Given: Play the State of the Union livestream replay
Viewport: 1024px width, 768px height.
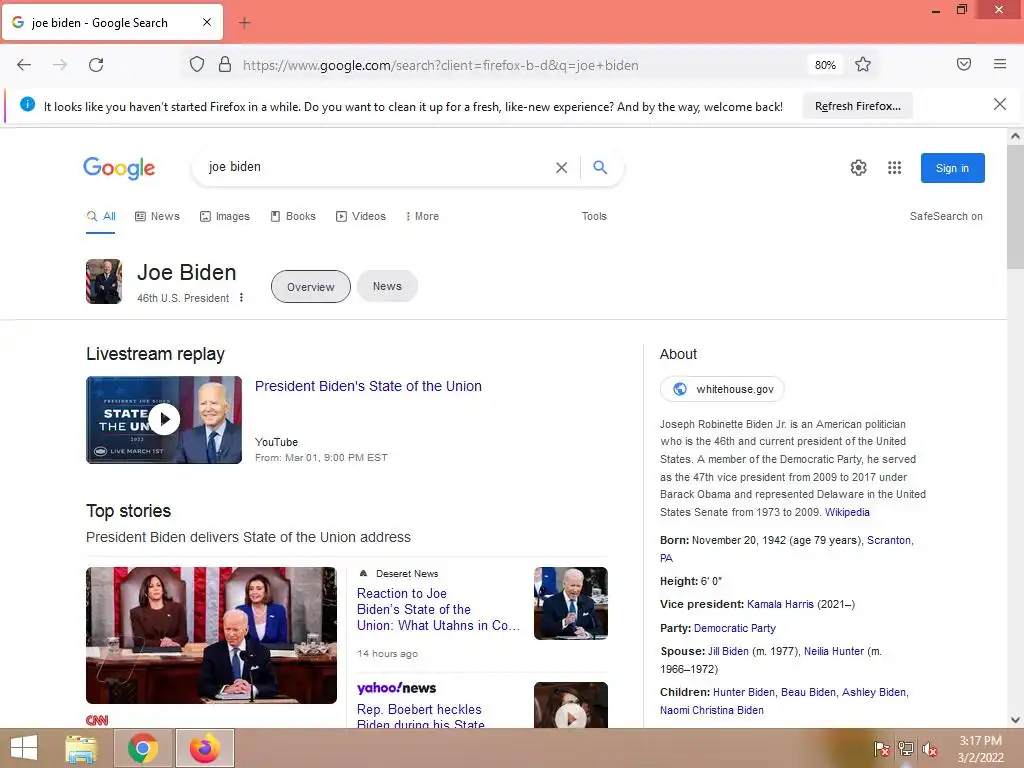Looking at the screenshot, I should point(164,419).
